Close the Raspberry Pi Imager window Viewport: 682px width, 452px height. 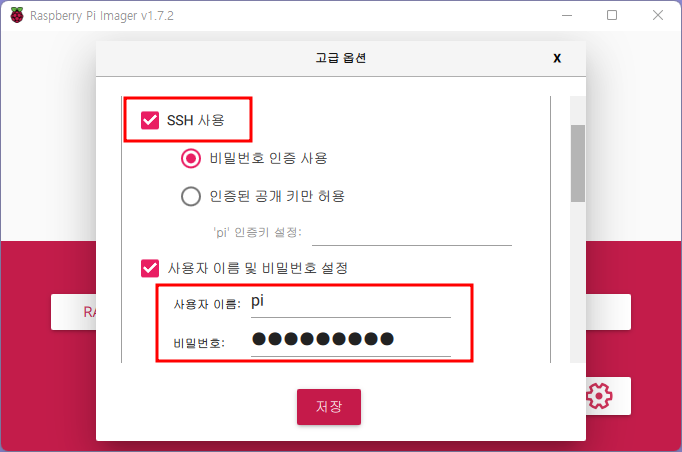[x=658, y=15]
